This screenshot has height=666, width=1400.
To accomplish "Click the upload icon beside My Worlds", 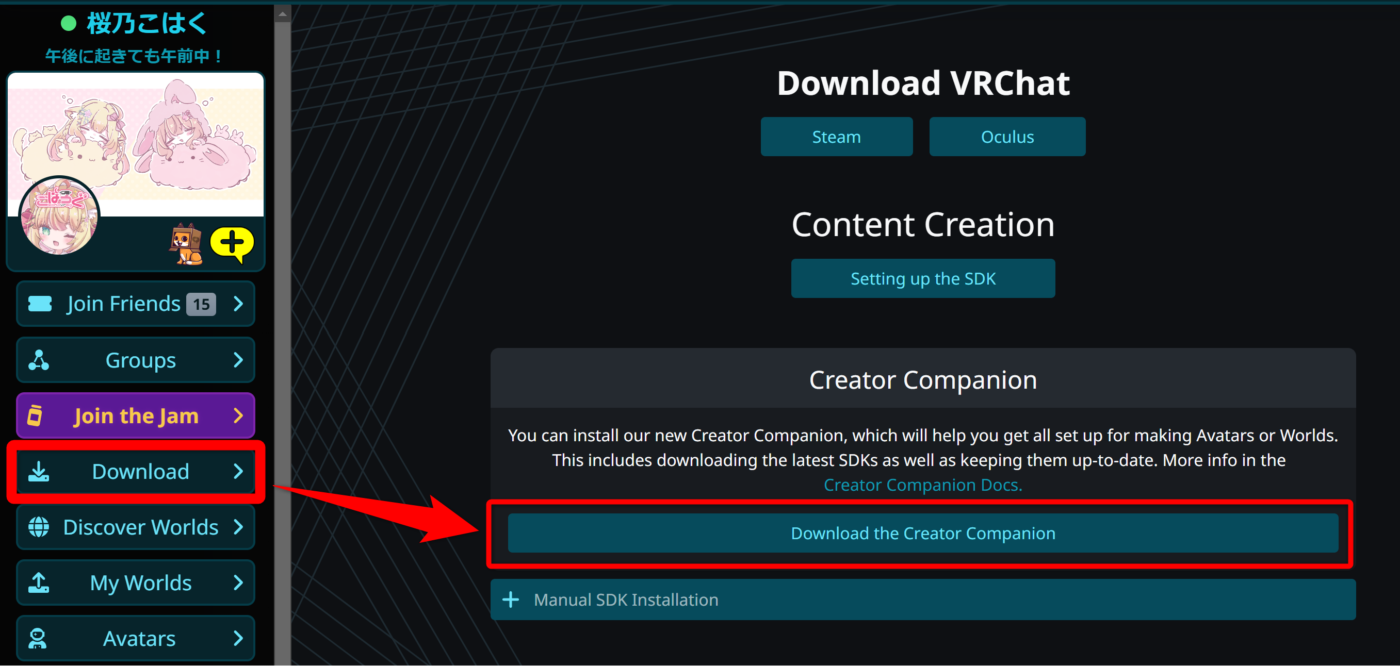I will pyautogui.click(x=39, y=583).
